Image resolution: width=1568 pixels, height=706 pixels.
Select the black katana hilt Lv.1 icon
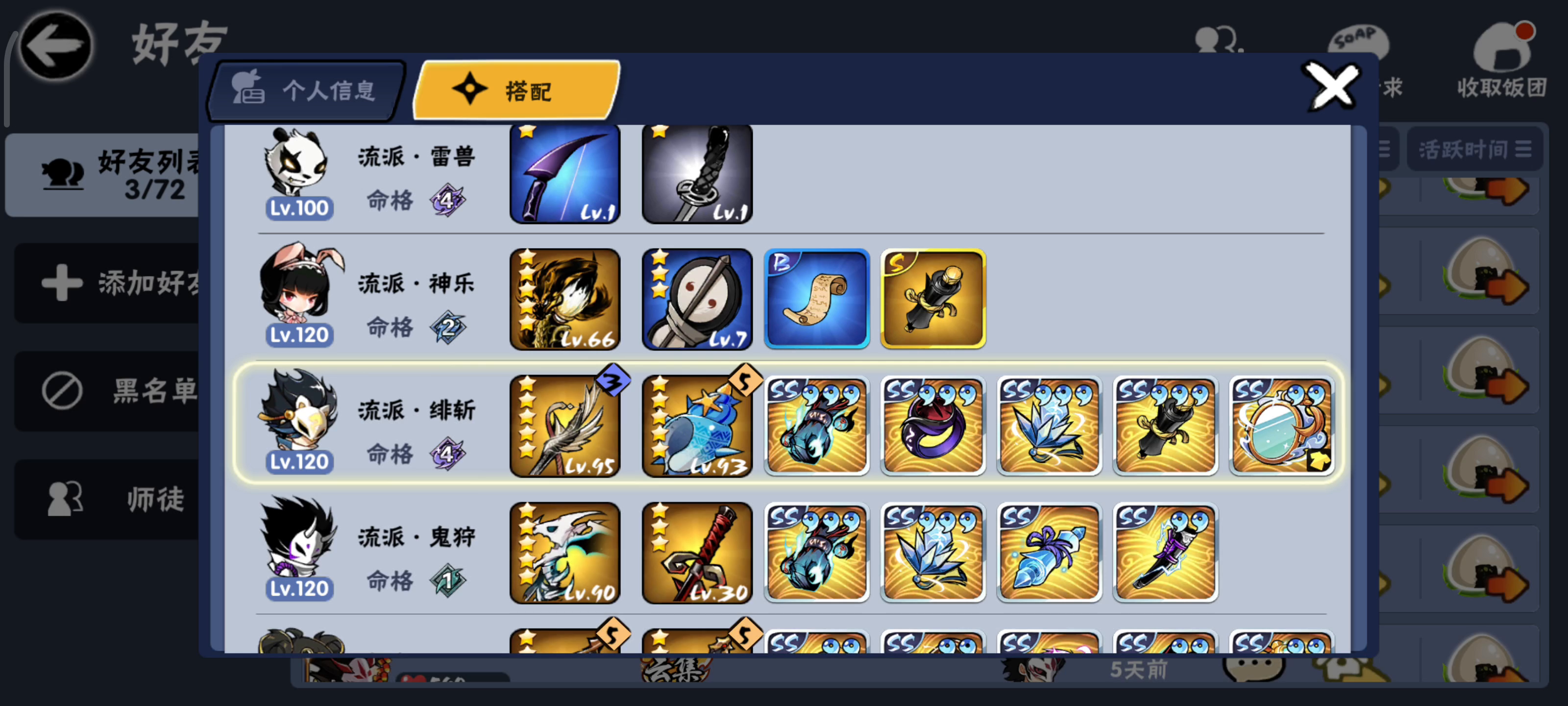(x=697, y=174)
